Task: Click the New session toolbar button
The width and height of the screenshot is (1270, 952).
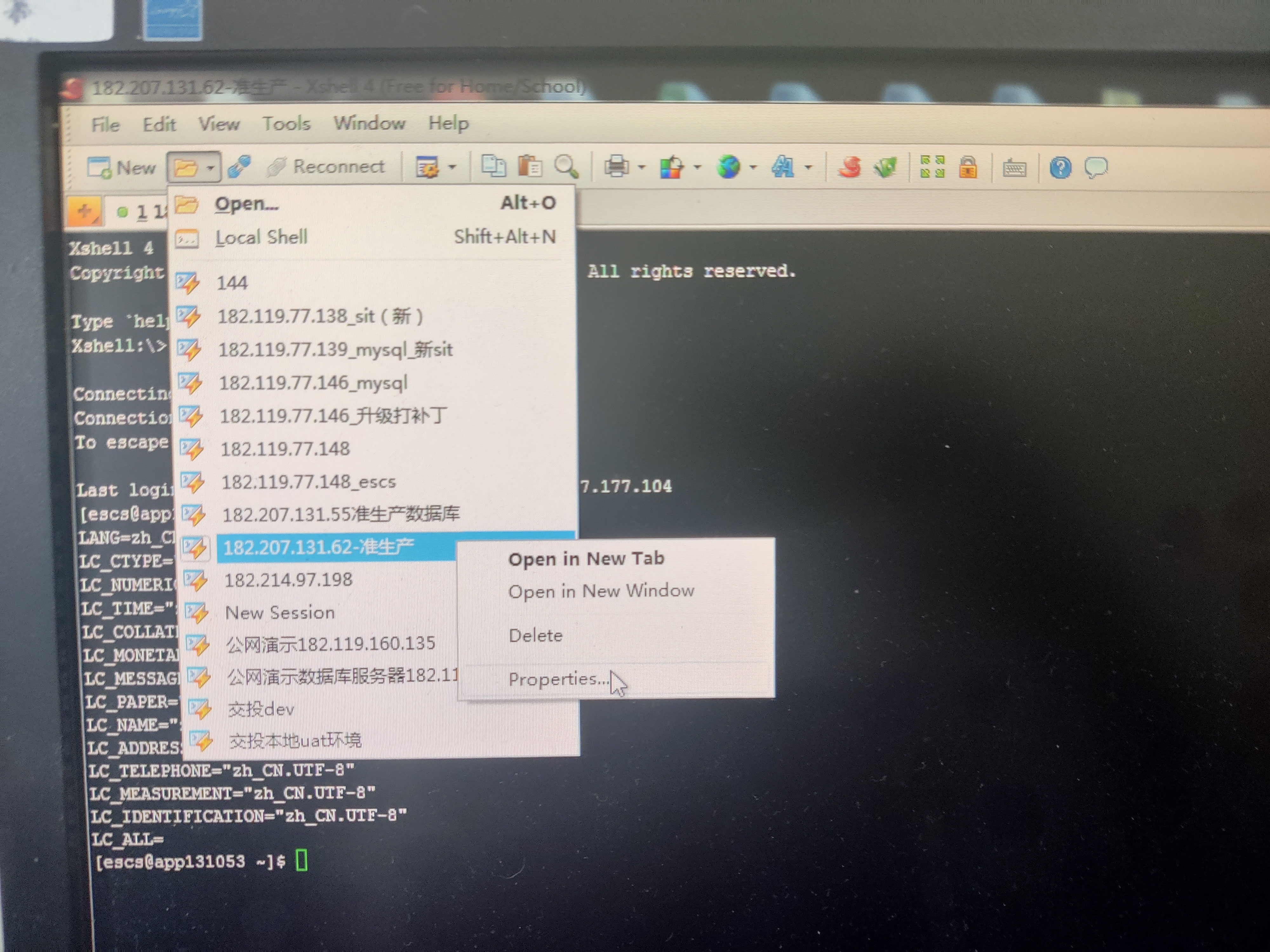Action: tap(122, 168)
